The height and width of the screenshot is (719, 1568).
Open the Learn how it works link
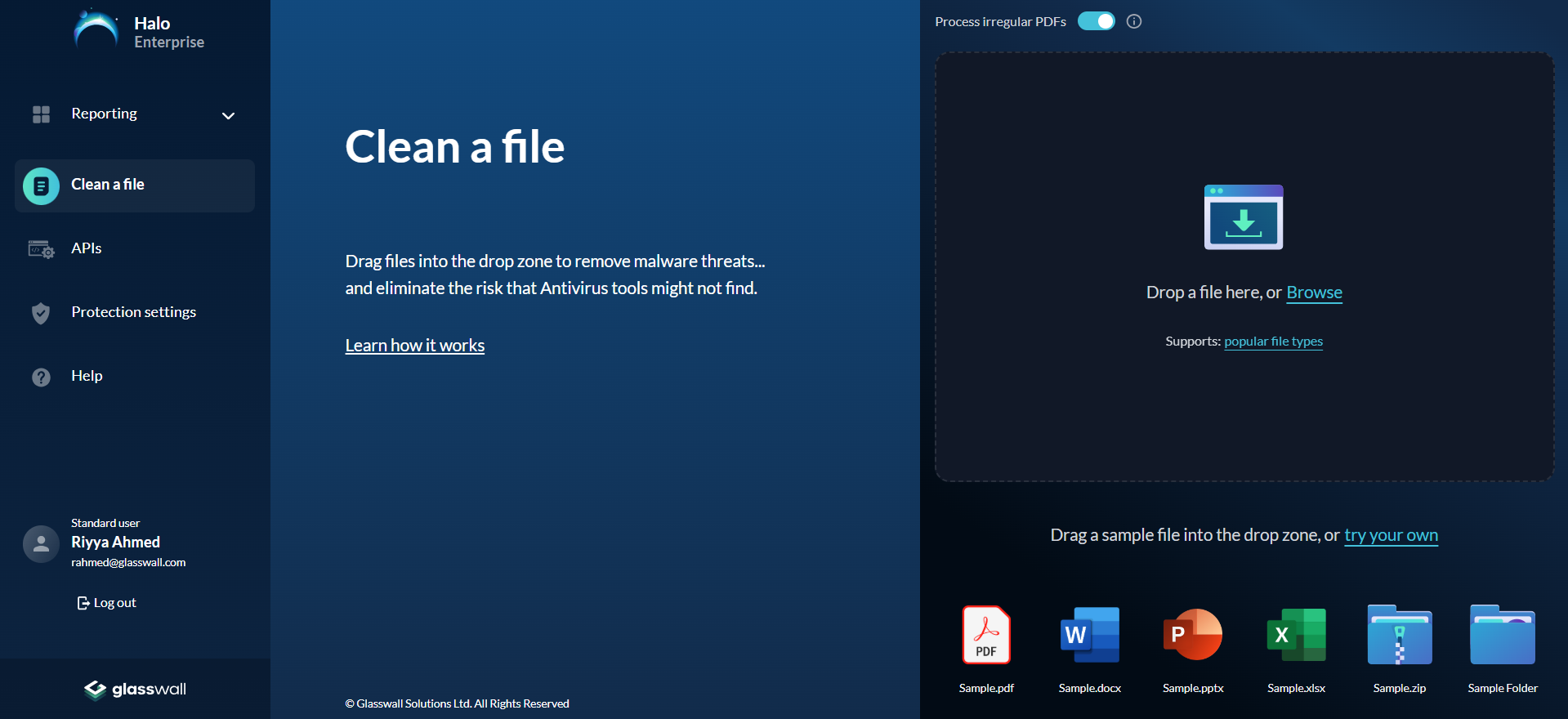414,346
